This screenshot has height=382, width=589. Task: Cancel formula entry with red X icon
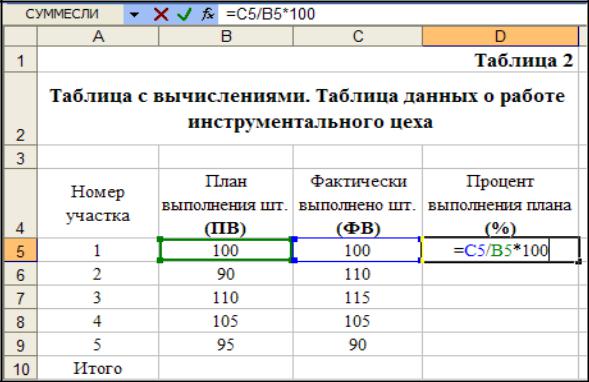coord(161,15)
